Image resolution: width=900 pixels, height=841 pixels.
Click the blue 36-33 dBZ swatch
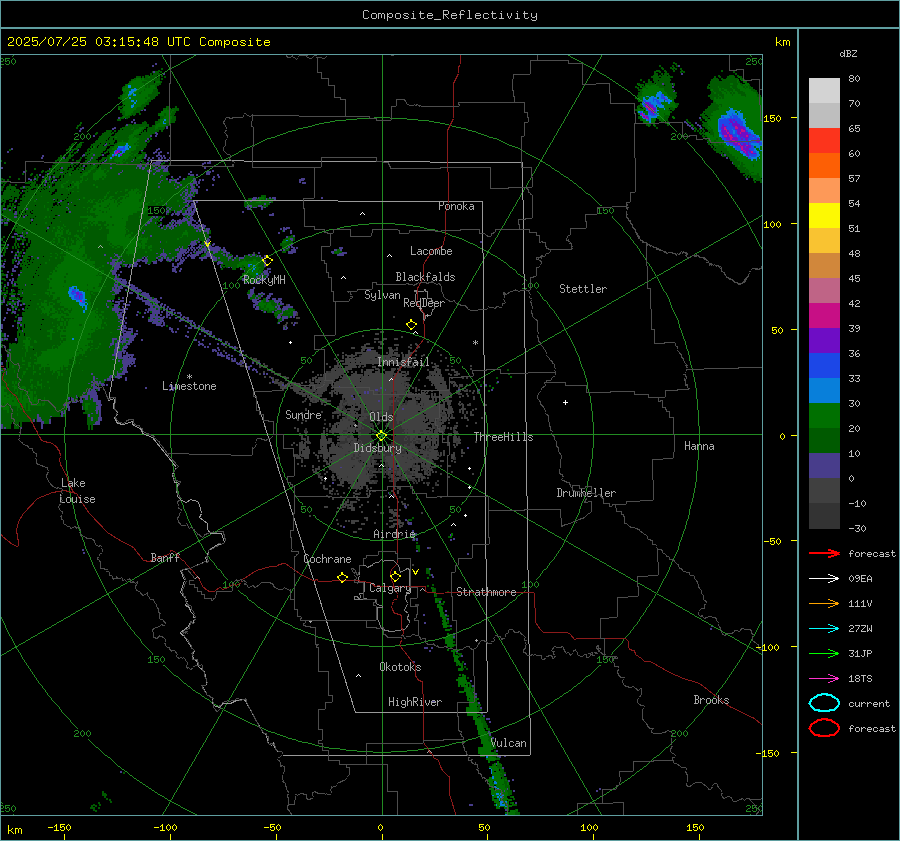click(x=824, y=365)
